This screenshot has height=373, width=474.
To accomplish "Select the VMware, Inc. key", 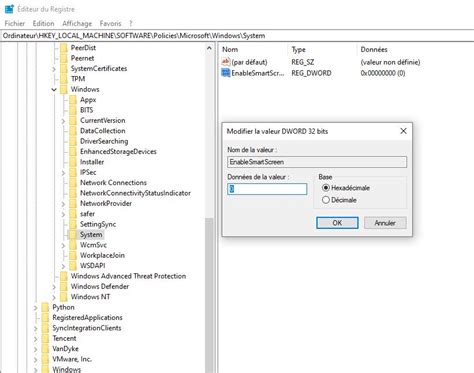I will pos(72,359).
